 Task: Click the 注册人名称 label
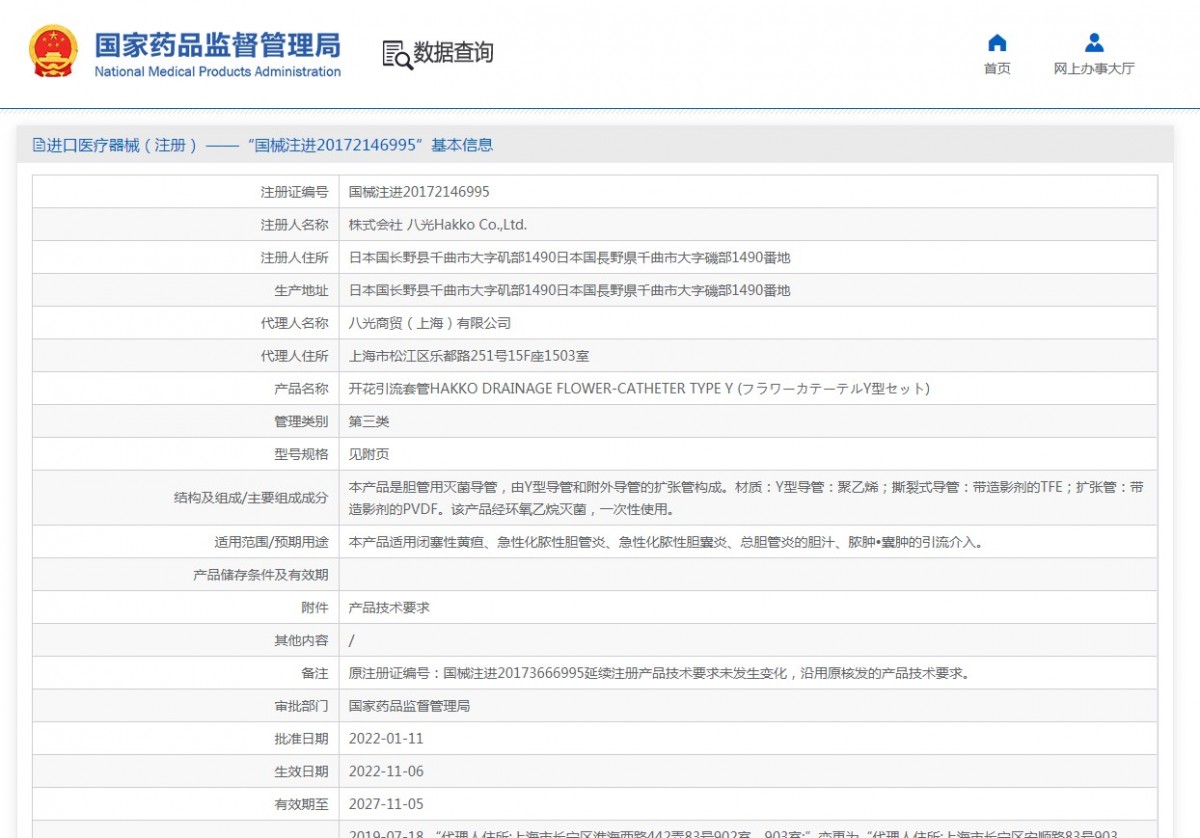point(294,225)
